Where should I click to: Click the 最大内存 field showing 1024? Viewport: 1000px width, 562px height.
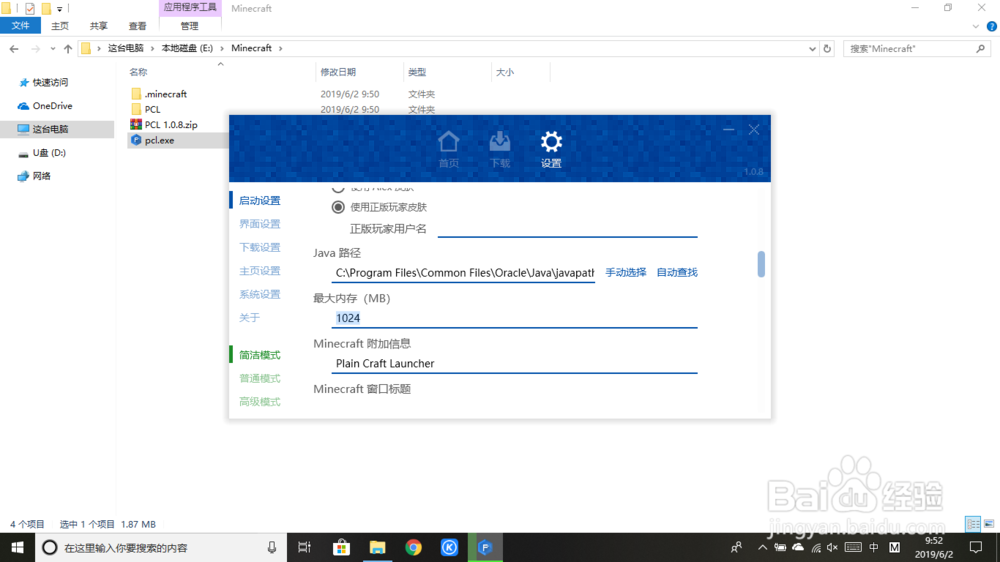pyautogui.click(x=514, y=318)
